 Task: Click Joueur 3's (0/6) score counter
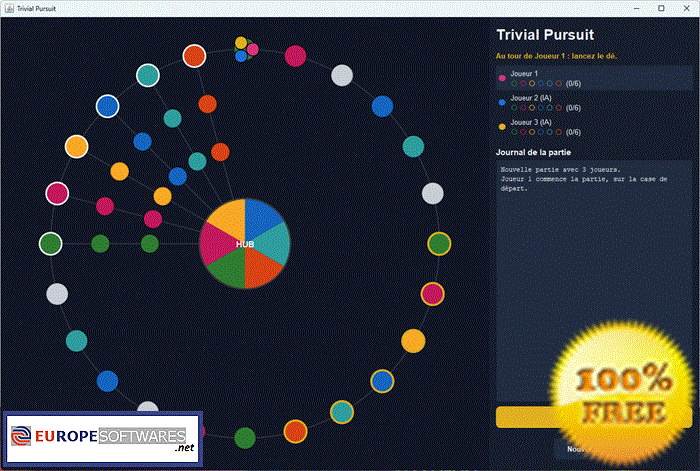[x=573, y=132]
